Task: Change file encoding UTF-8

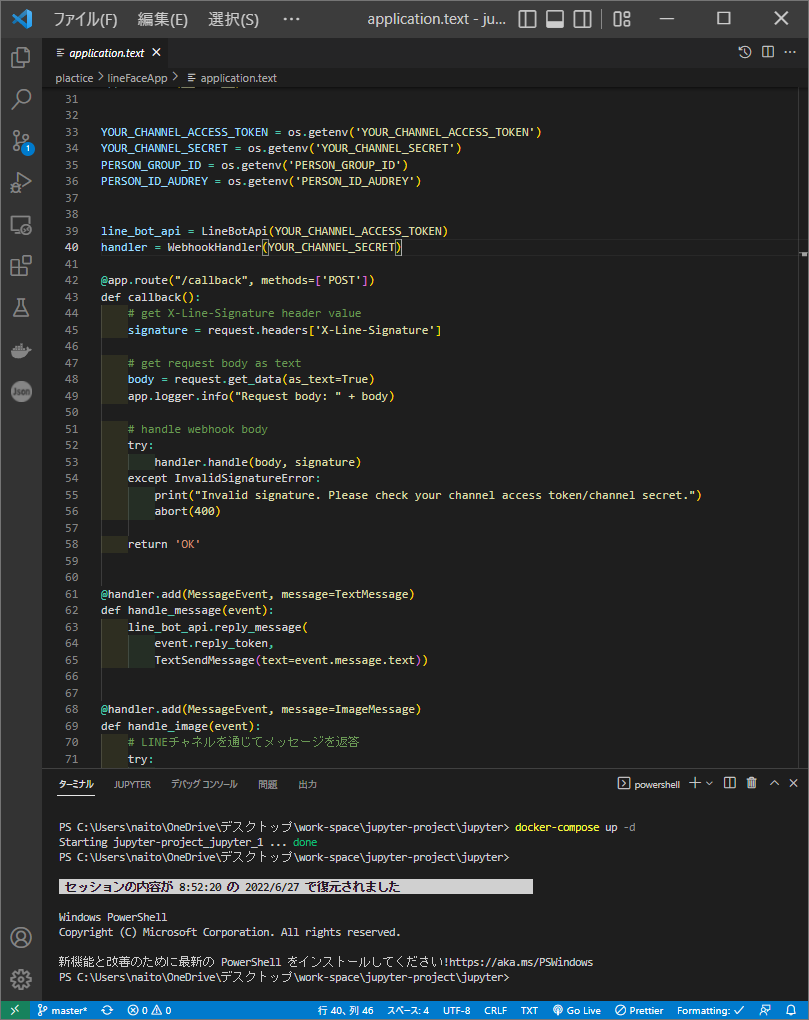Action: point(457,1010)
